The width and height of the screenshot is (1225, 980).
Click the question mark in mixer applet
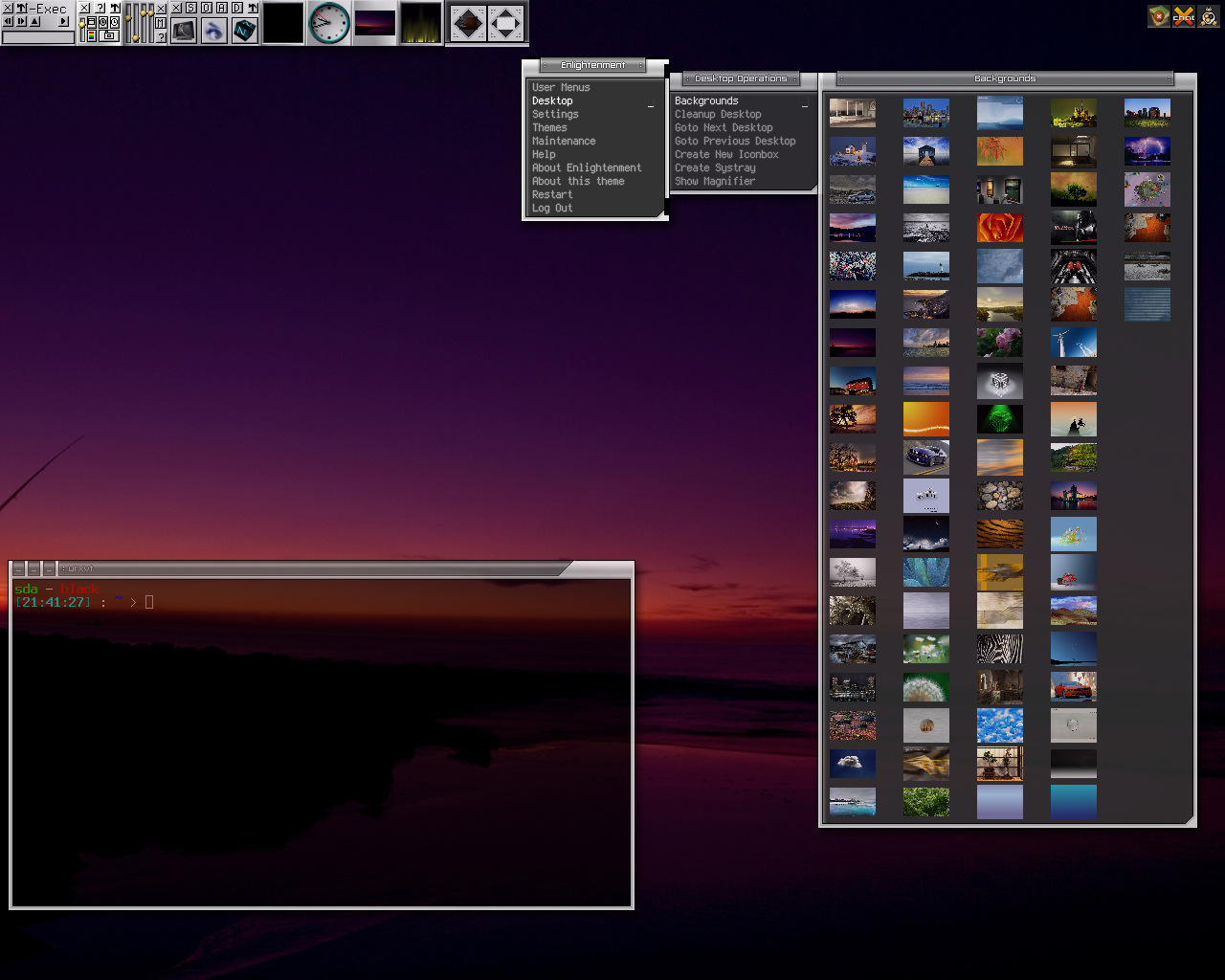[x=161, y=37]
